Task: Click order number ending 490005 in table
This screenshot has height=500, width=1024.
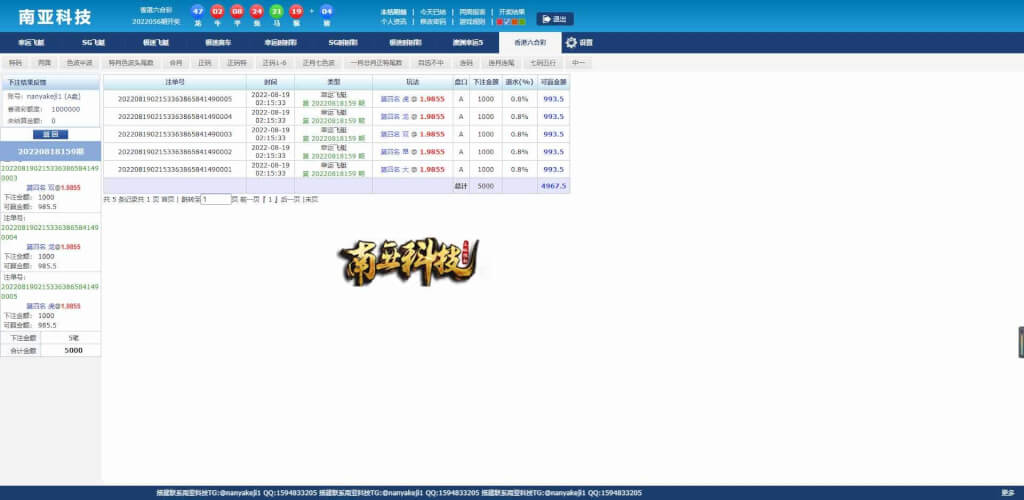Action: coord(175,99)
